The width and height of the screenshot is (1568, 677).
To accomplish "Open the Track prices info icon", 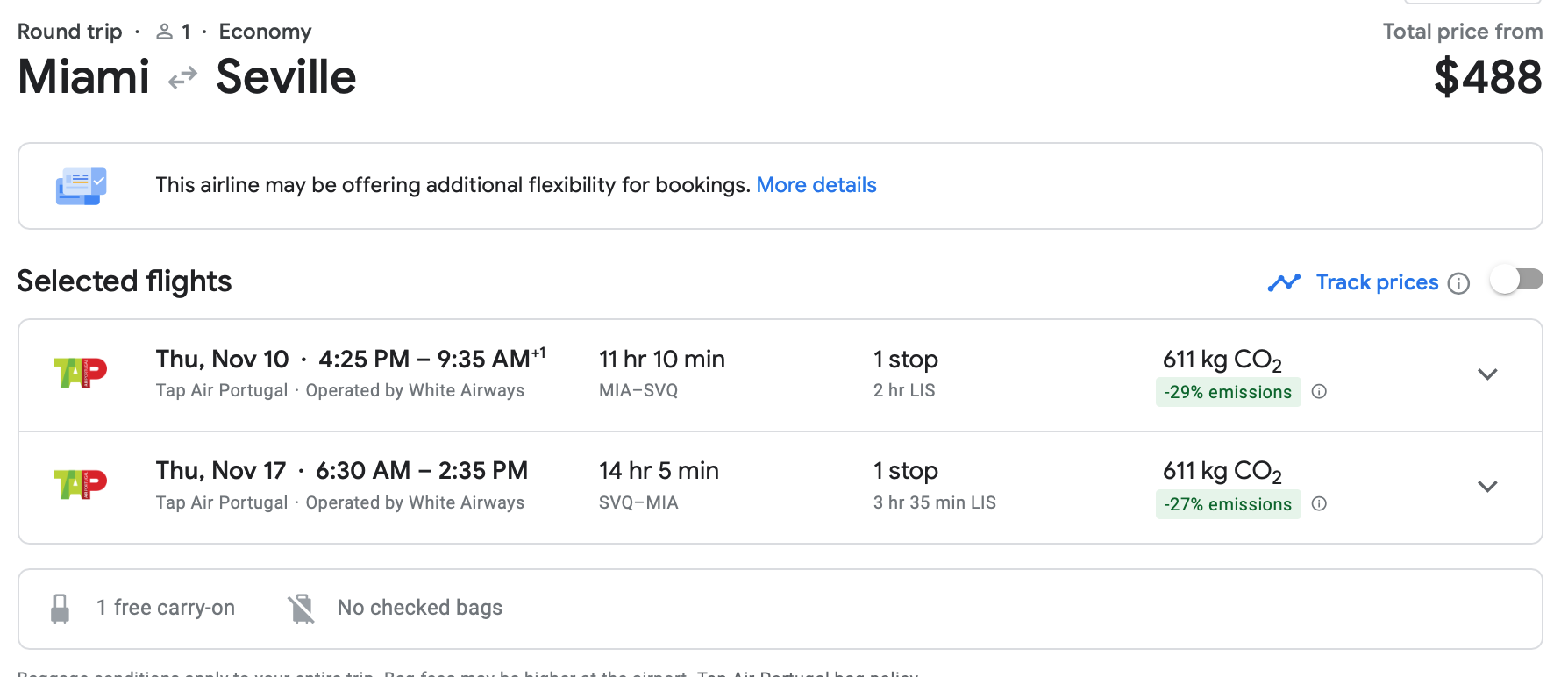I will pos(1458,283).
